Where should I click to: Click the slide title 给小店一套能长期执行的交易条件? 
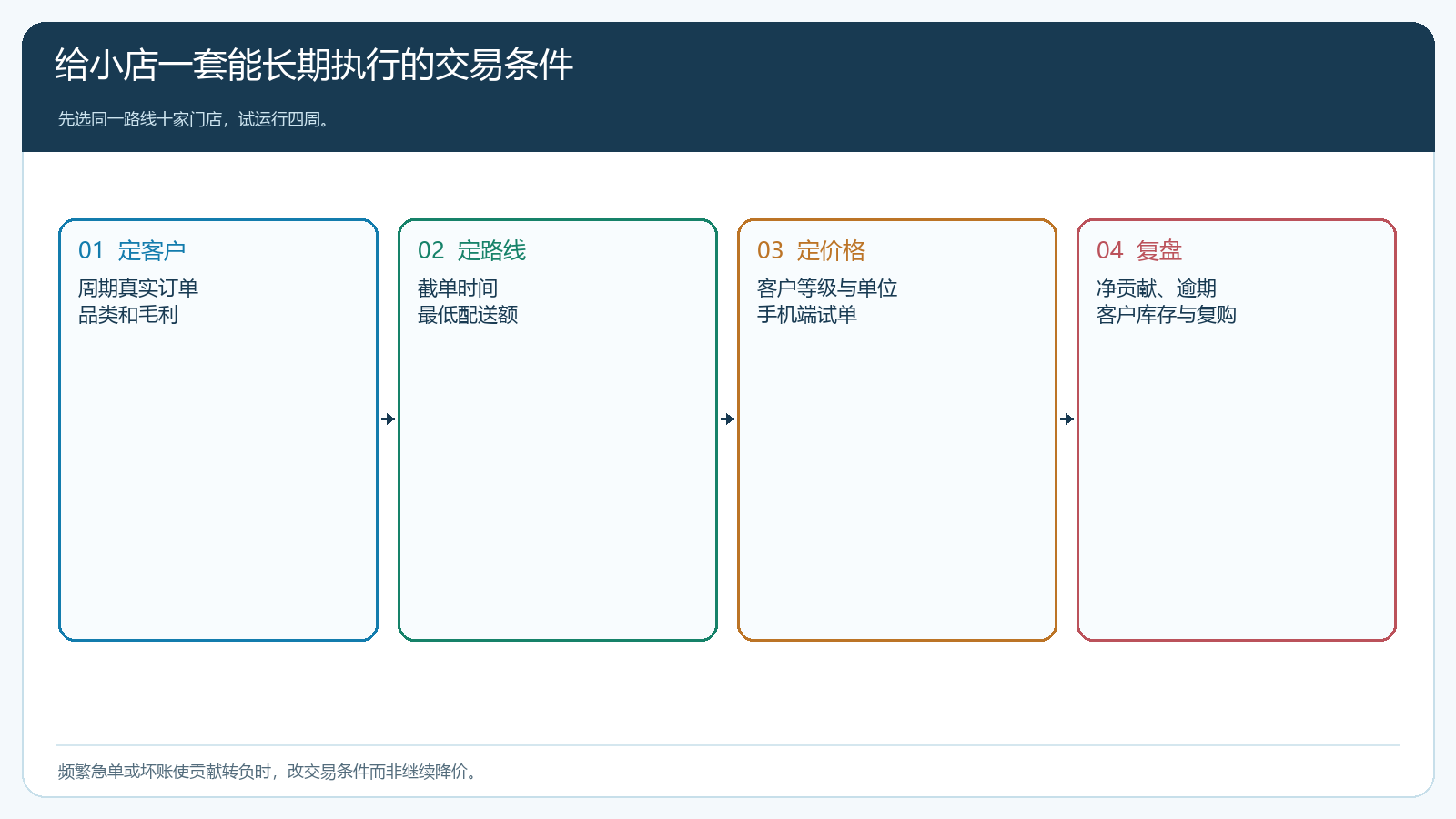point(314,65)
